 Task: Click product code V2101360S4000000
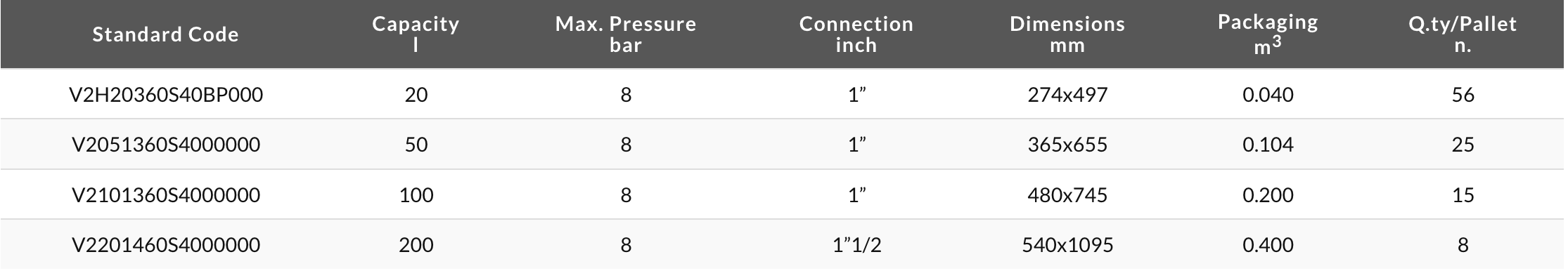pos(166,194)
